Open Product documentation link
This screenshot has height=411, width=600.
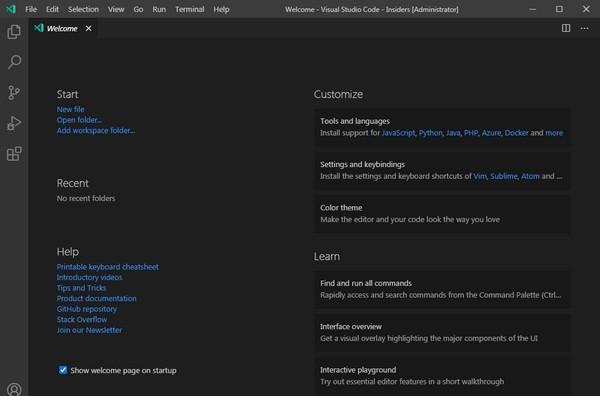pos(96,298)
